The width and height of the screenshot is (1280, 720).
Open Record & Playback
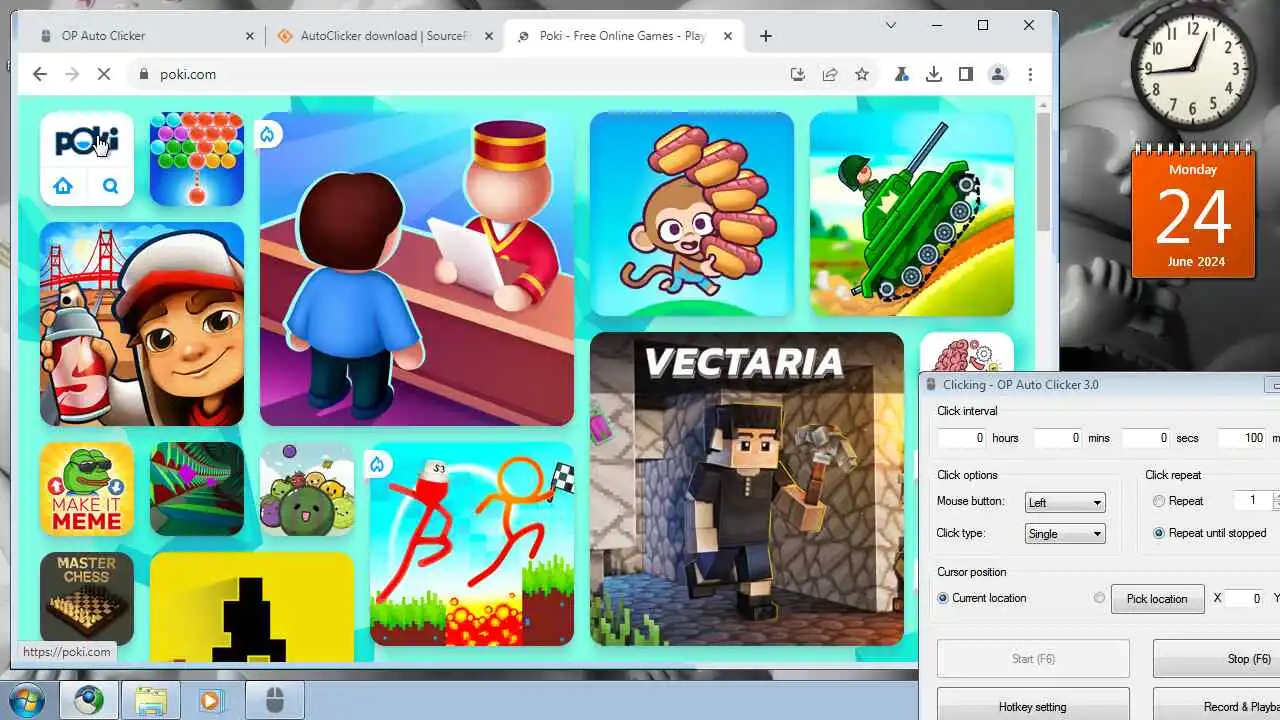tap(1216, 706)
